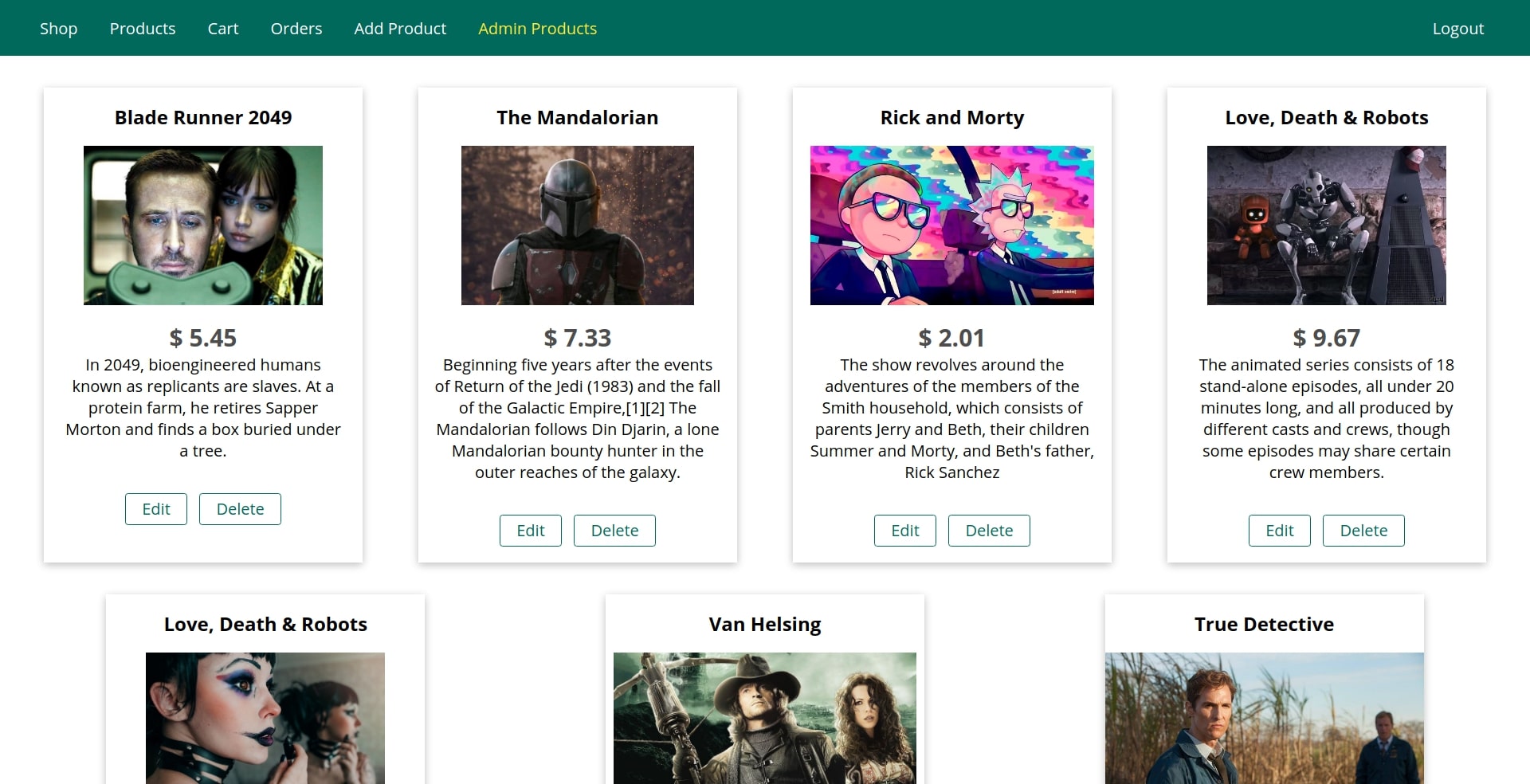1530x784 pixels.
Task: Open Add Product page
Action: tap(400, 29)
